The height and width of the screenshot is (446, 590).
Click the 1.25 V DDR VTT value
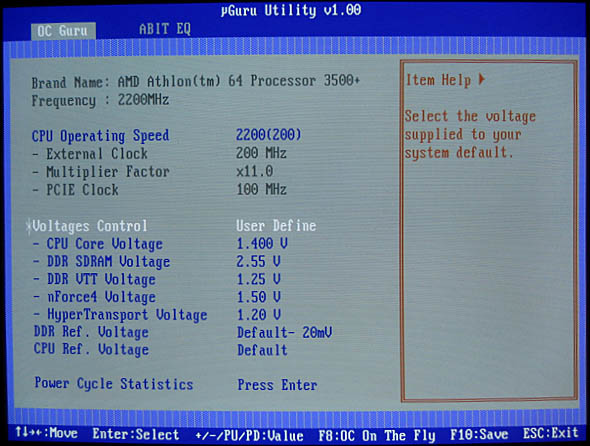(x=258, y=279)
